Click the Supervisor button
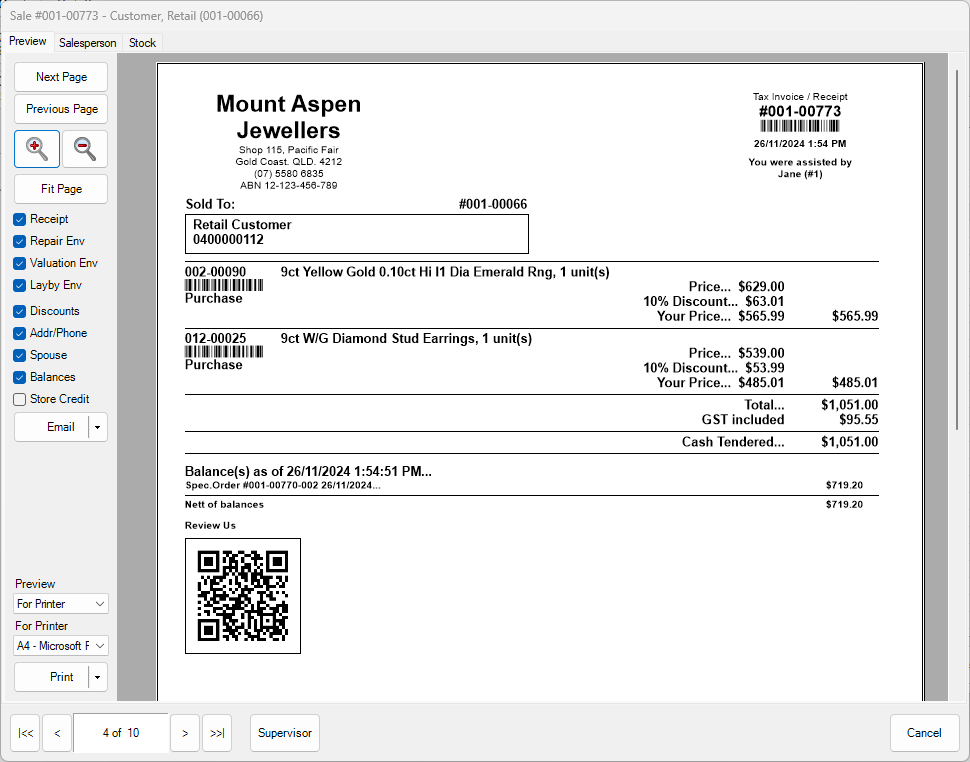The height and width of the screenshot is (762, 970). (x=285, y=732)
